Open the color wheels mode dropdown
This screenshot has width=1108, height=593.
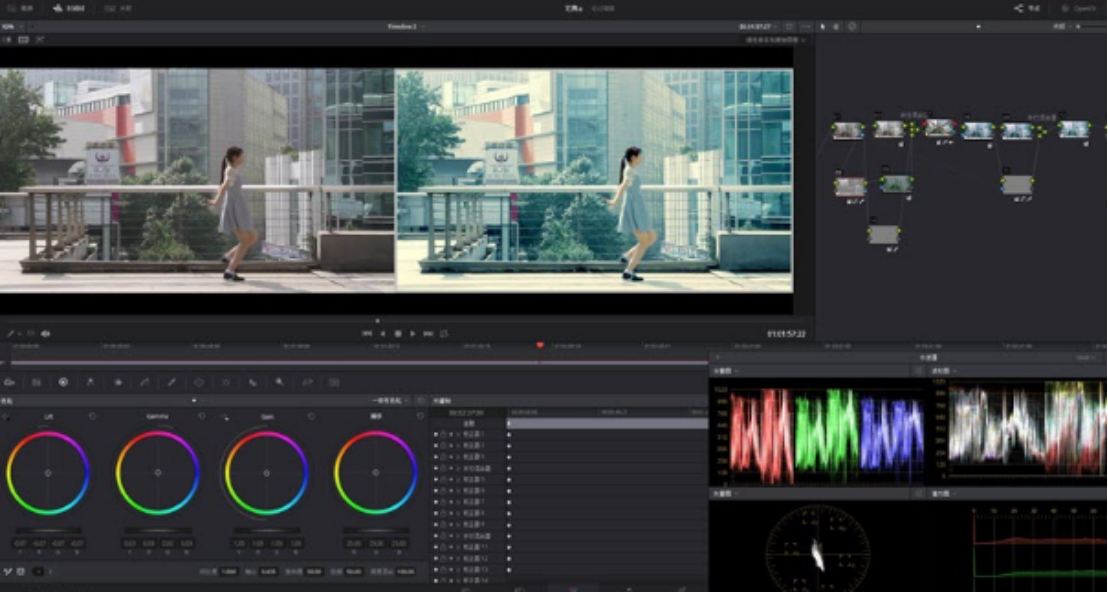click(388, 400)
